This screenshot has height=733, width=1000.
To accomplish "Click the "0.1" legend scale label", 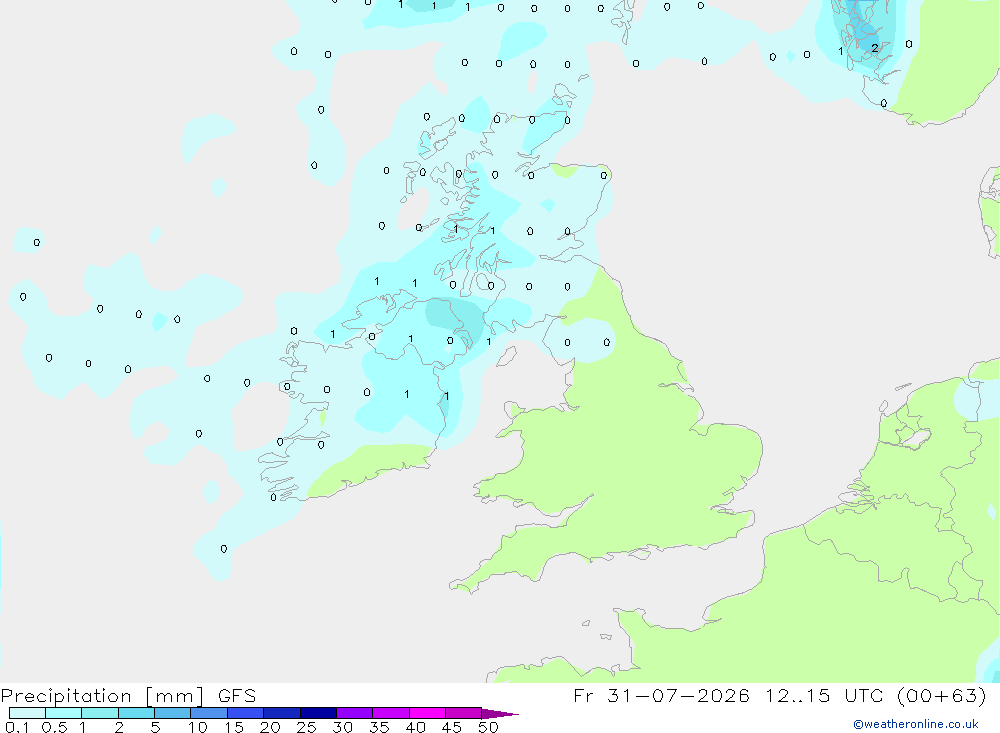I will coord(17,727).
